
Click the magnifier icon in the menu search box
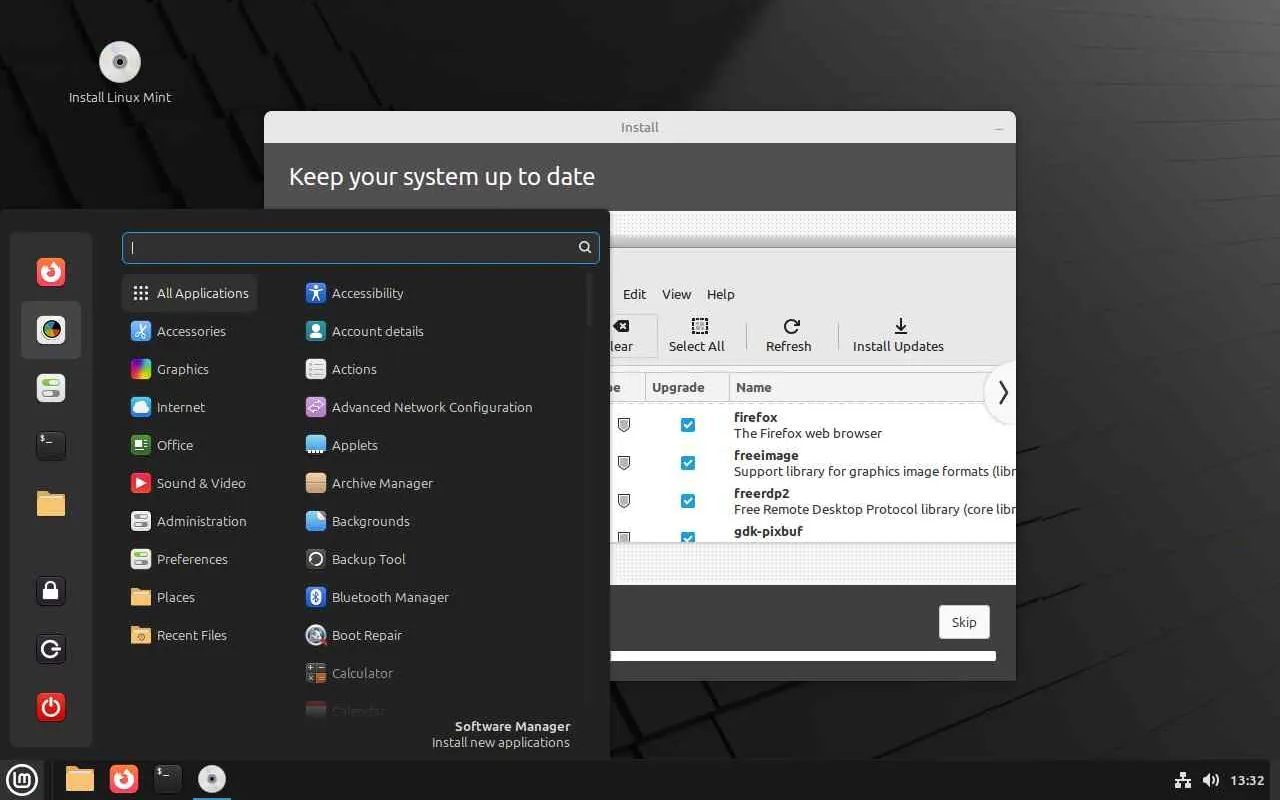click(585, 248)
